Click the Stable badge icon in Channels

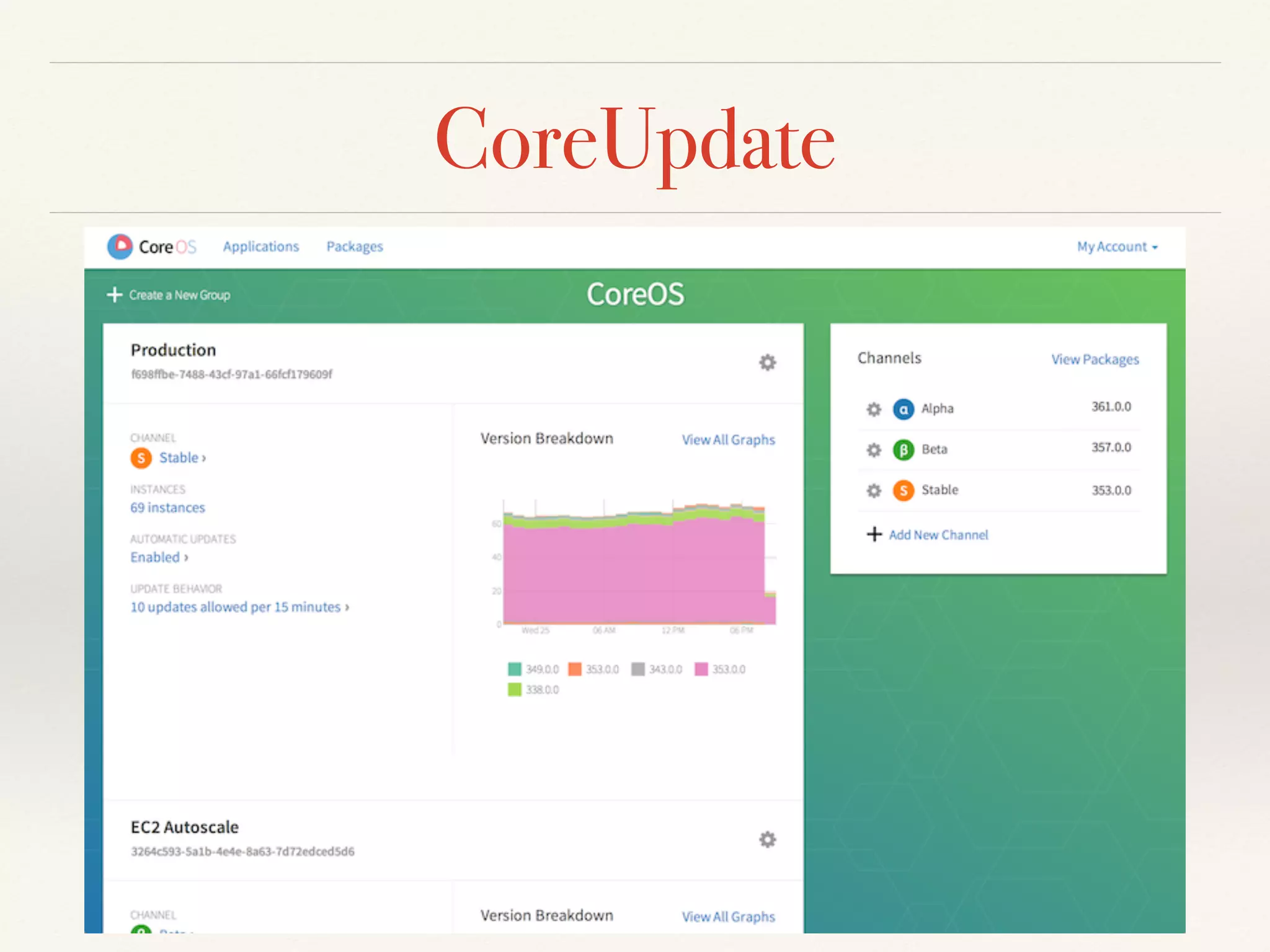coord(904,491)
